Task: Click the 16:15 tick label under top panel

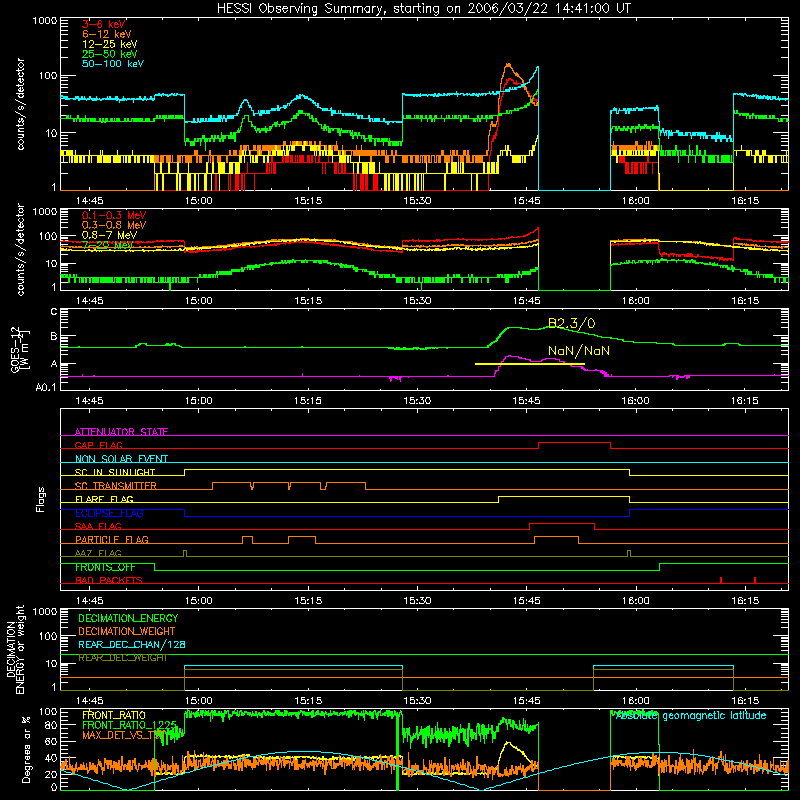Action: tap(745, 201)
